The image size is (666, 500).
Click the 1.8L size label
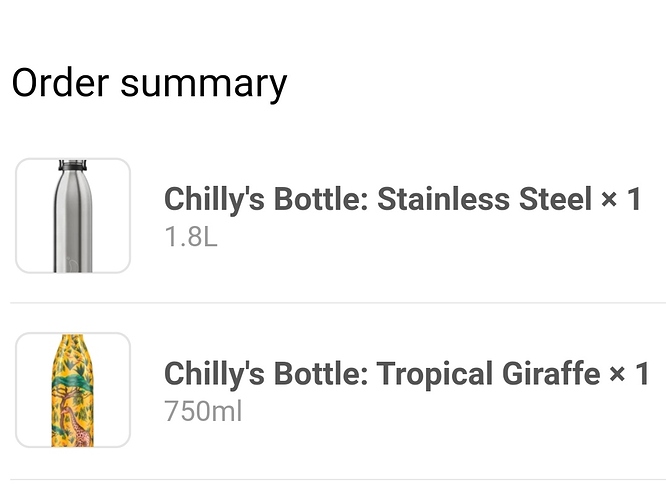click(x=191, y=236)
